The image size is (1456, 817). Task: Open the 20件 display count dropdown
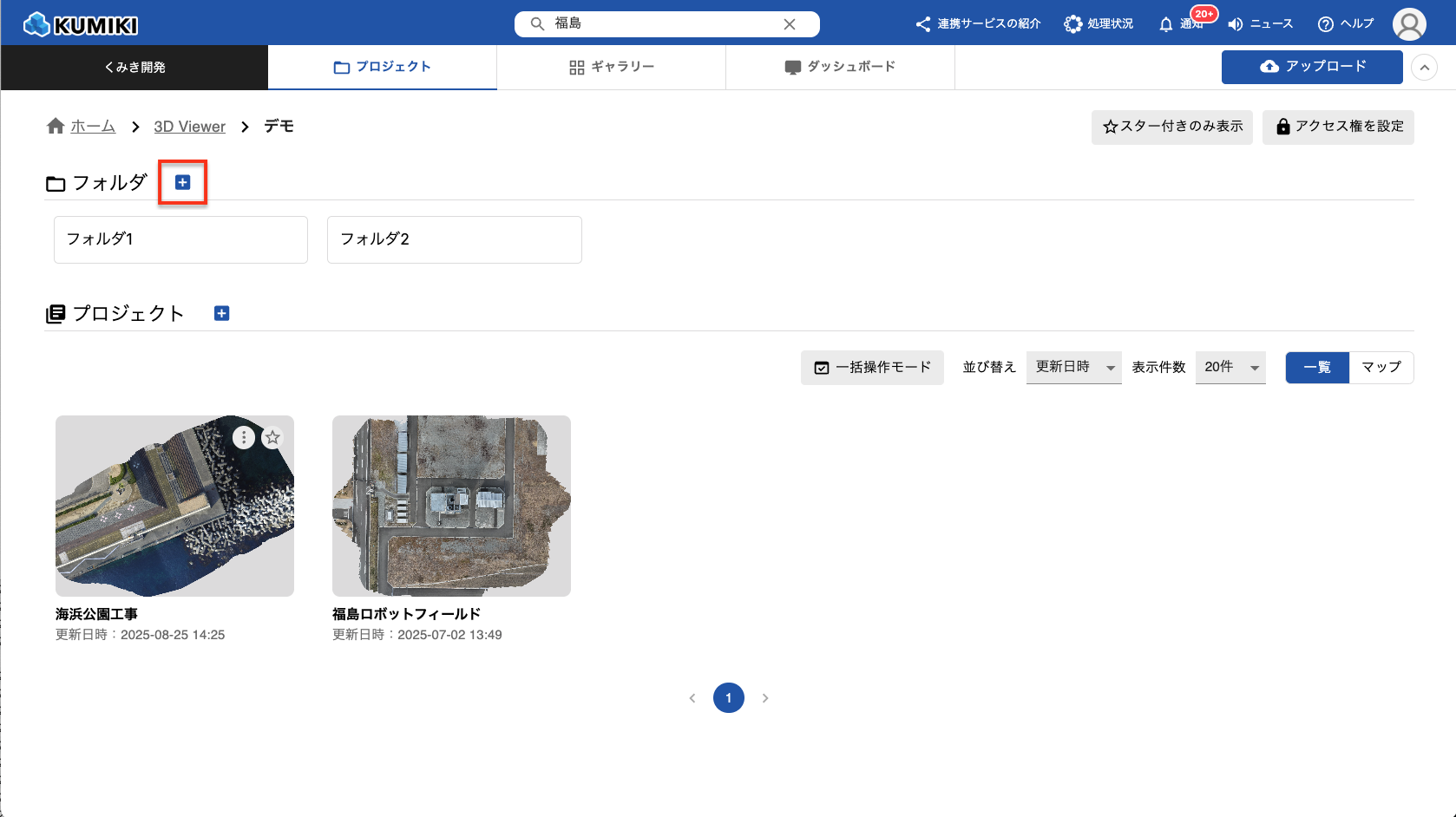click(x=1230, y=368)
